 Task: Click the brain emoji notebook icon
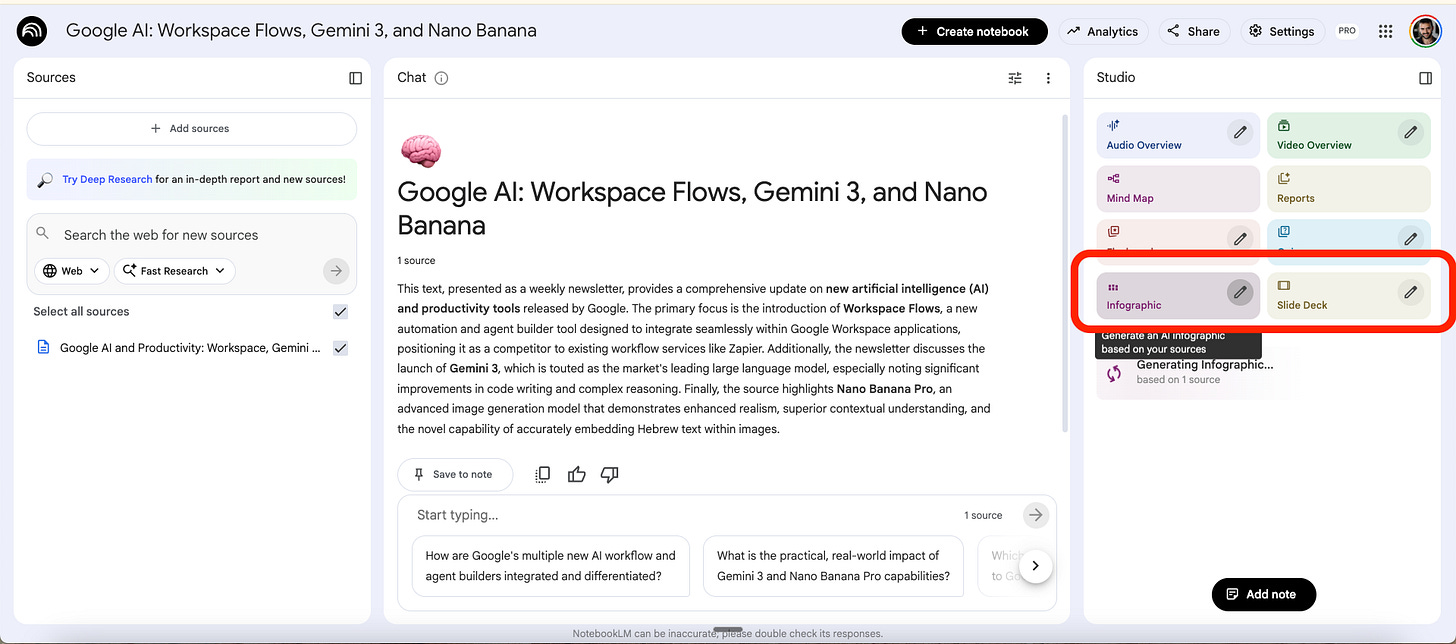click(420, 150)
